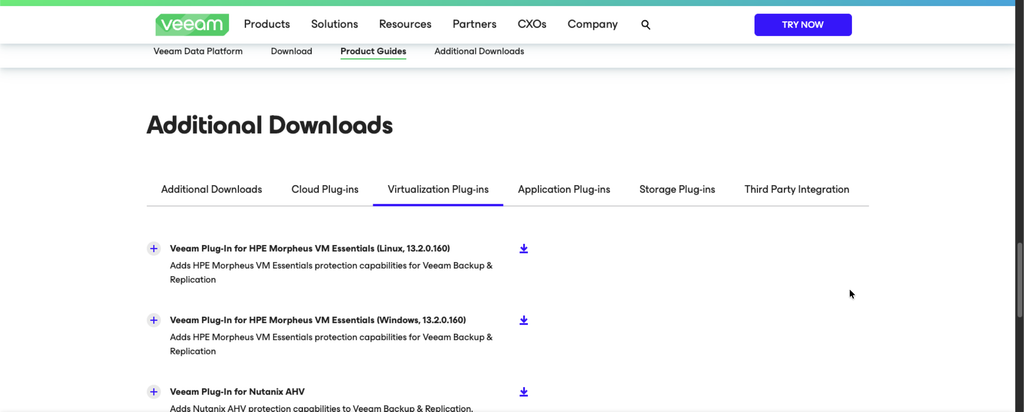Switch to the Cloud Plug-ins tab

tap(325, 190)
